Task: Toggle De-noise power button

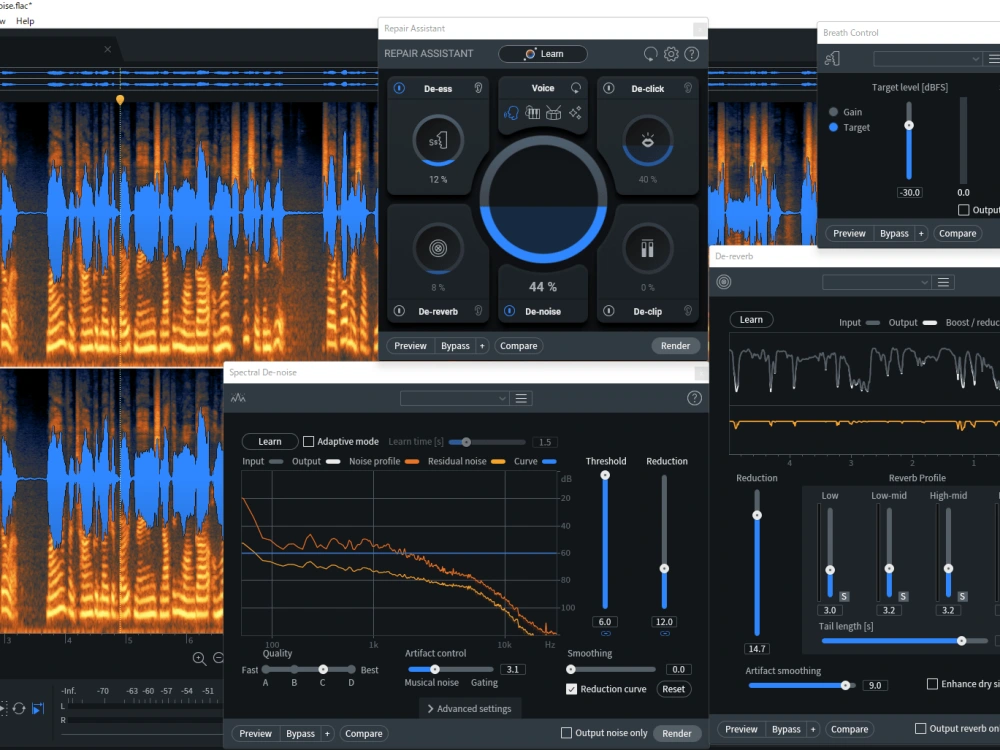Action: point(510,311)
